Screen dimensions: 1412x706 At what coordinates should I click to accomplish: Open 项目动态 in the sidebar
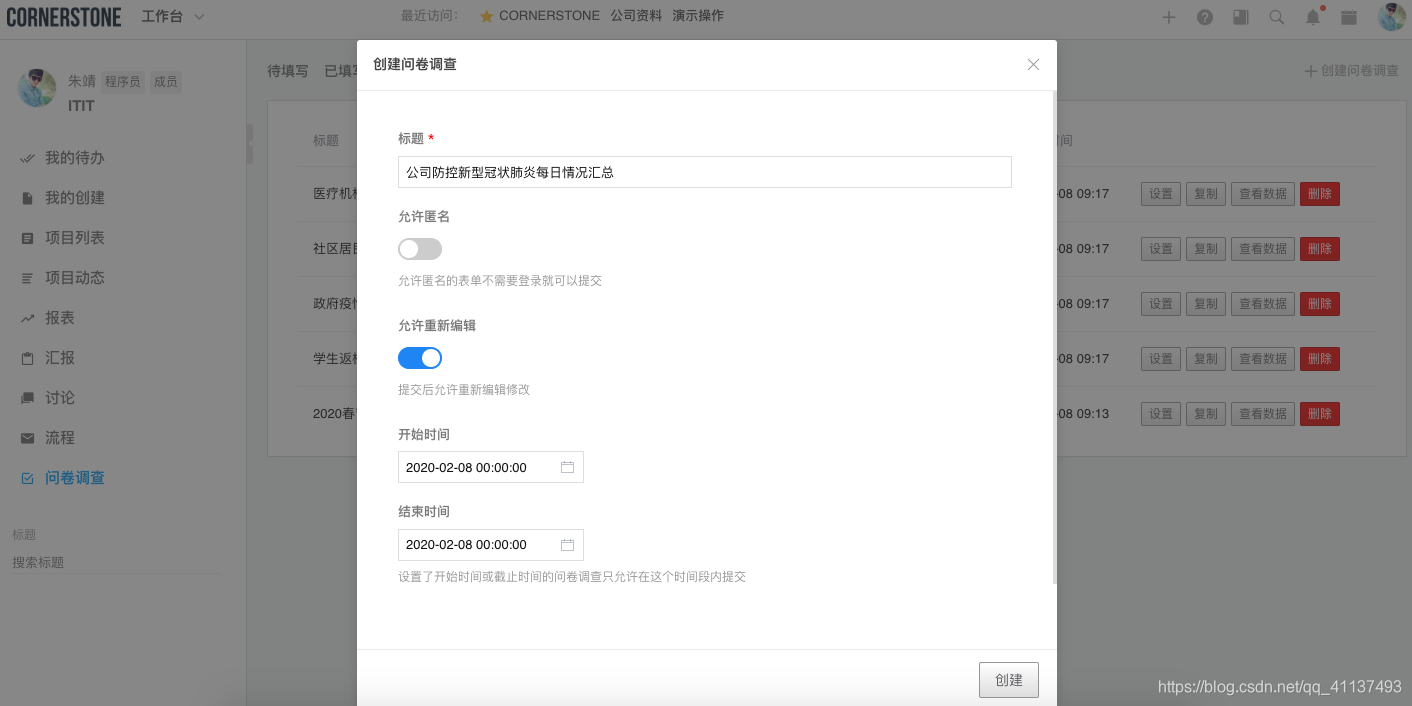tap(75, 278)
